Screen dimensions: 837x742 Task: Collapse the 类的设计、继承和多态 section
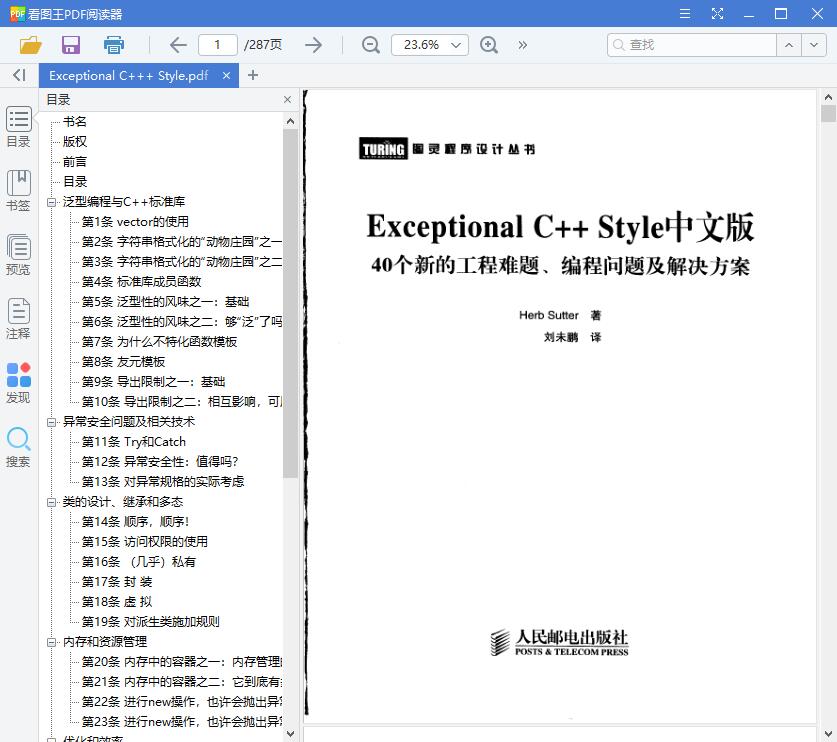click(x=51, y=502)
